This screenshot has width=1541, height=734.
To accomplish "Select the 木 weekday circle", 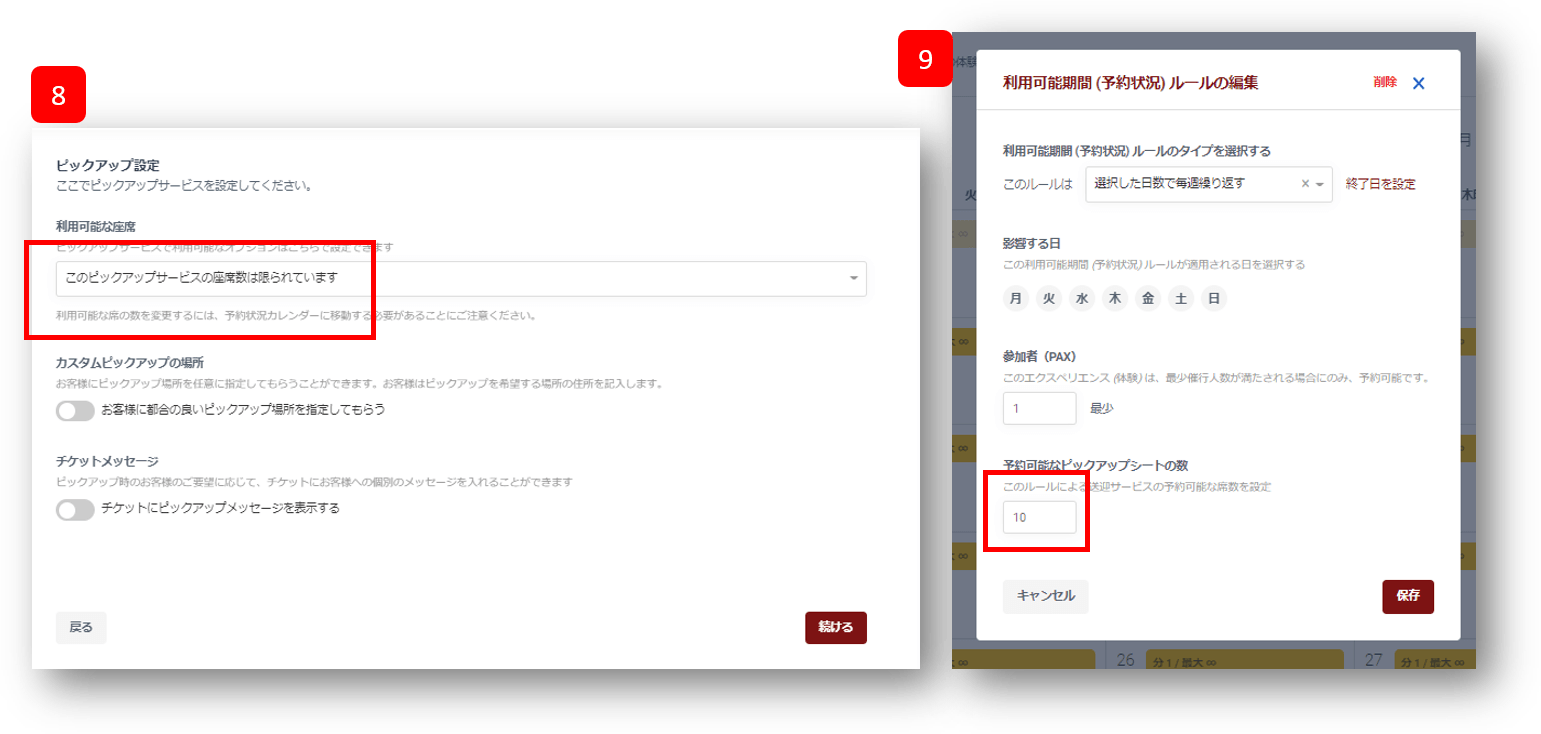I will tap(1115, 298).
